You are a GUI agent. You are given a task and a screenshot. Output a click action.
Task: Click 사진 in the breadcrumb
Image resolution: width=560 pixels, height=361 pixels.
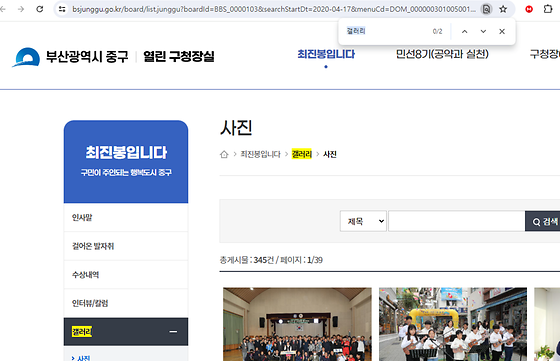point(330,154)
